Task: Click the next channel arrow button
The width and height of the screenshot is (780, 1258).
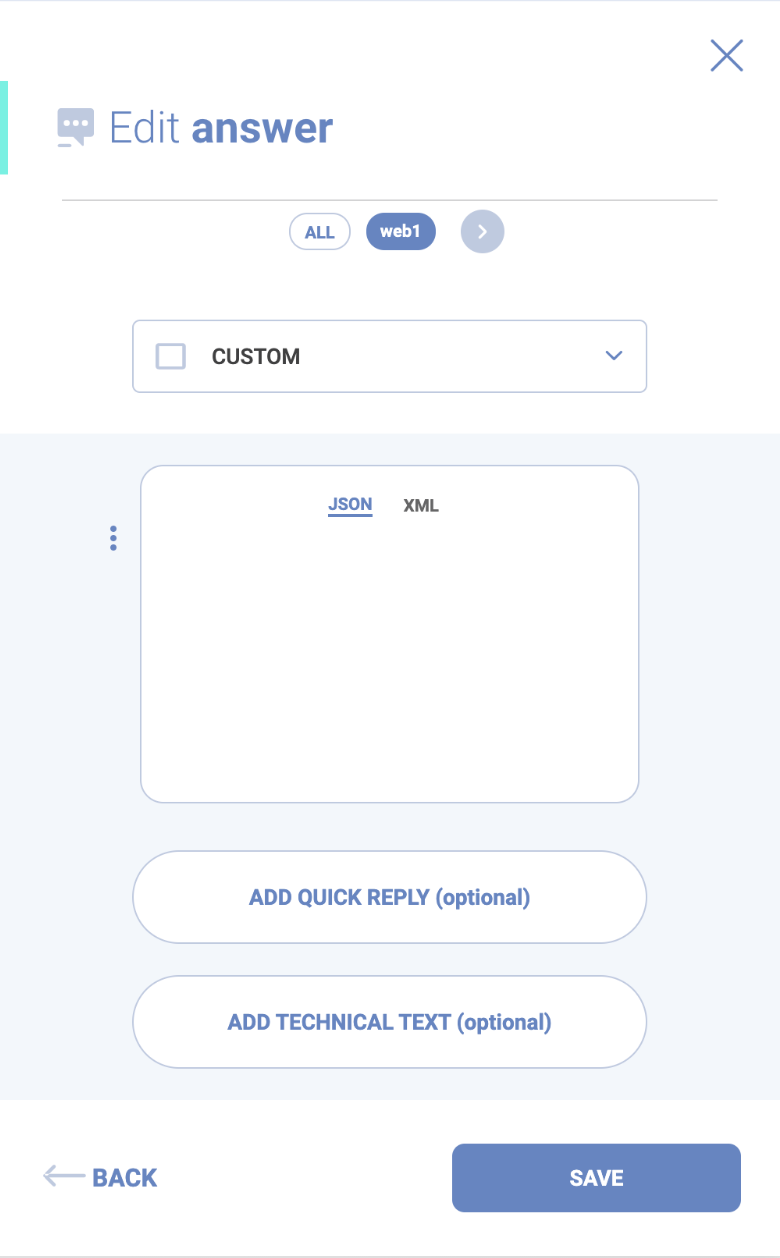Action: click(x=482, y=232)
